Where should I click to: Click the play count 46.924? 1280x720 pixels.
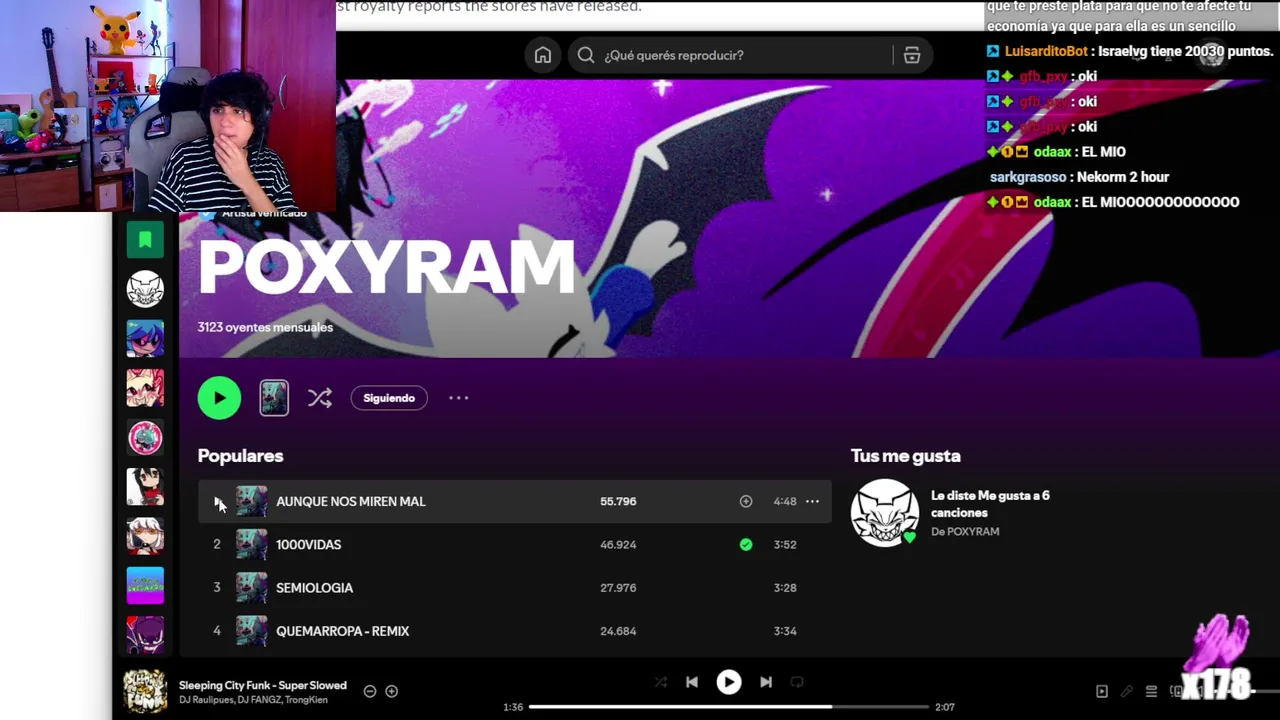point(618,544)
